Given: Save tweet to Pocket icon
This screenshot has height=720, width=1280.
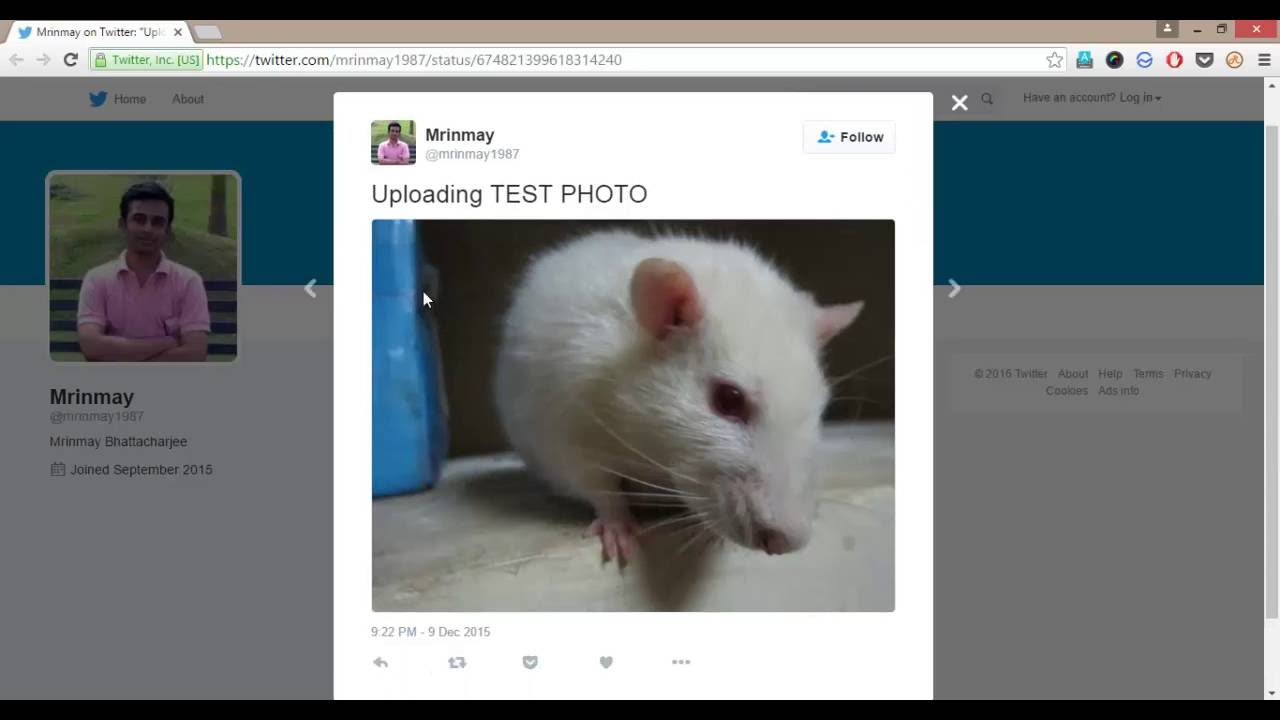Looking at the screenshot, I should coord(530,662).
